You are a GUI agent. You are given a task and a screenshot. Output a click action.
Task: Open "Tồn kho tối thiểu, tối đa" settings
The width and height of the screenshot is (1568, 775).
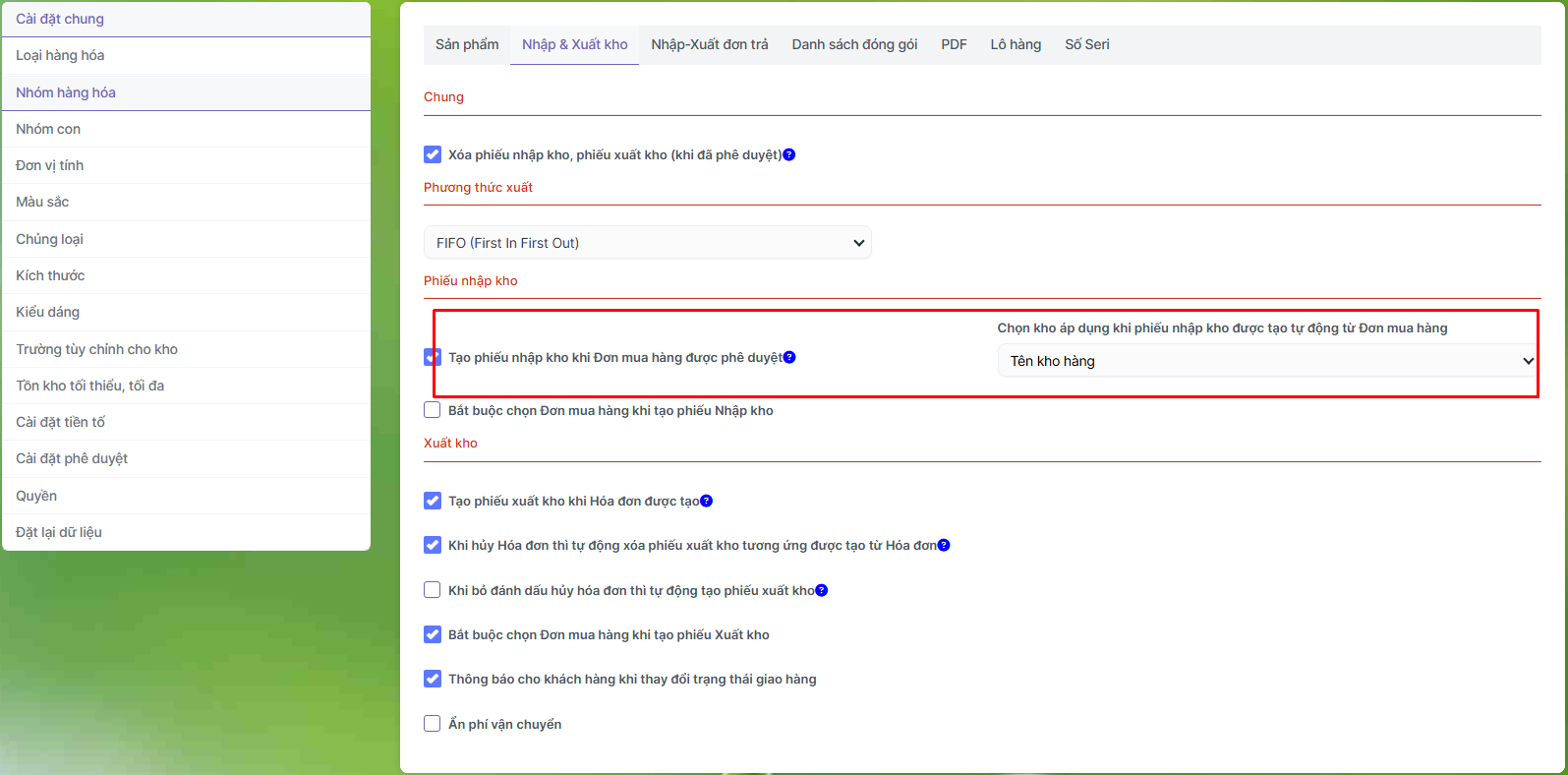(90, 386)
